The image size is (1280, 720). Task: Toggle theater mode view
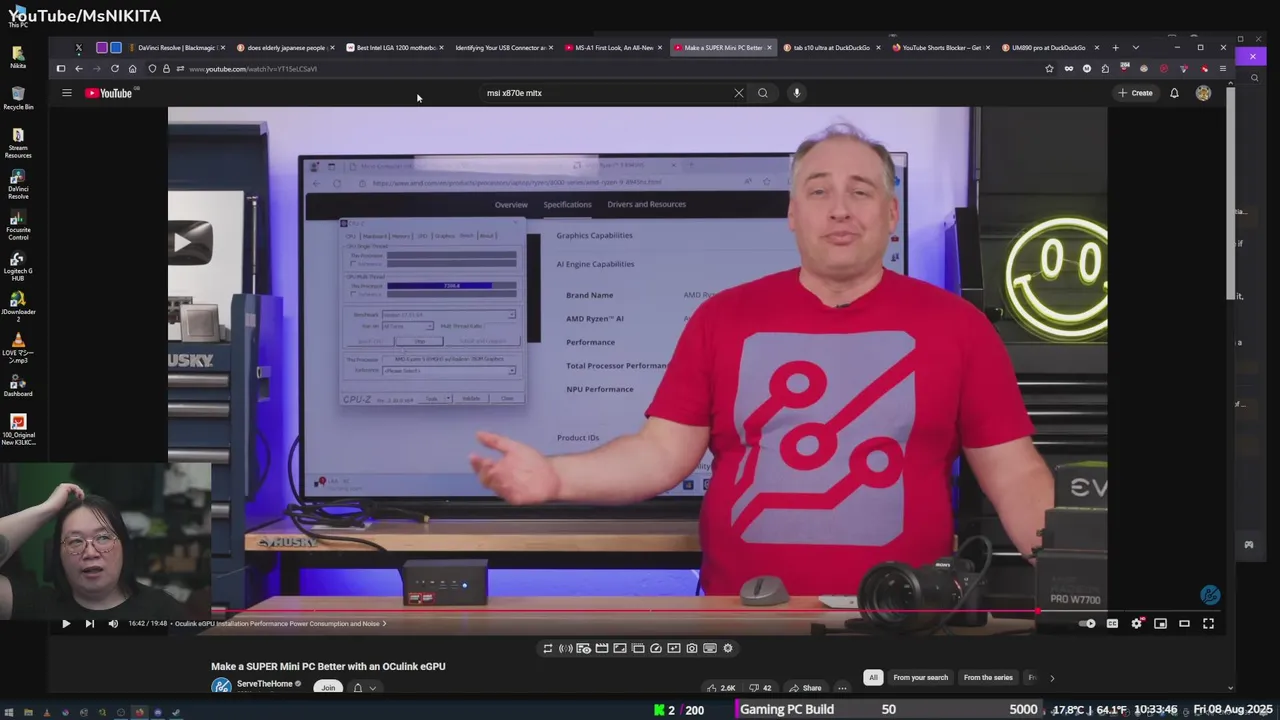1184,624
